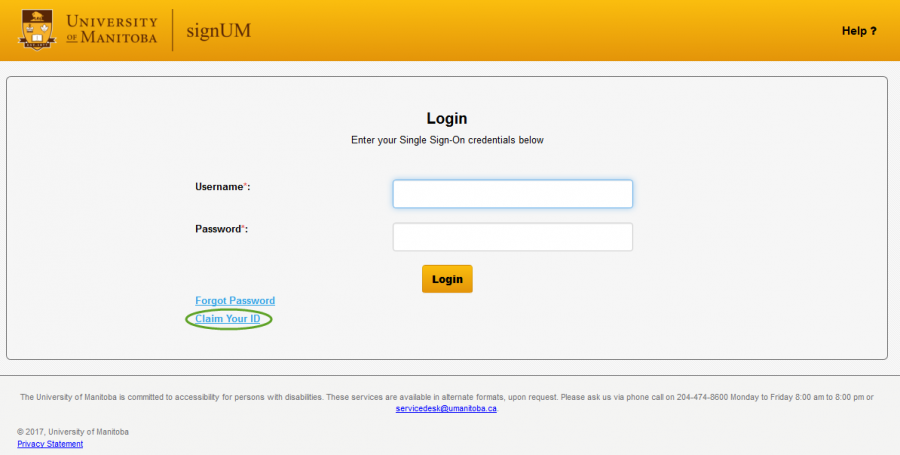Click the red asterisk beside Username
The image size is (900, 455).
pos(246,186)
